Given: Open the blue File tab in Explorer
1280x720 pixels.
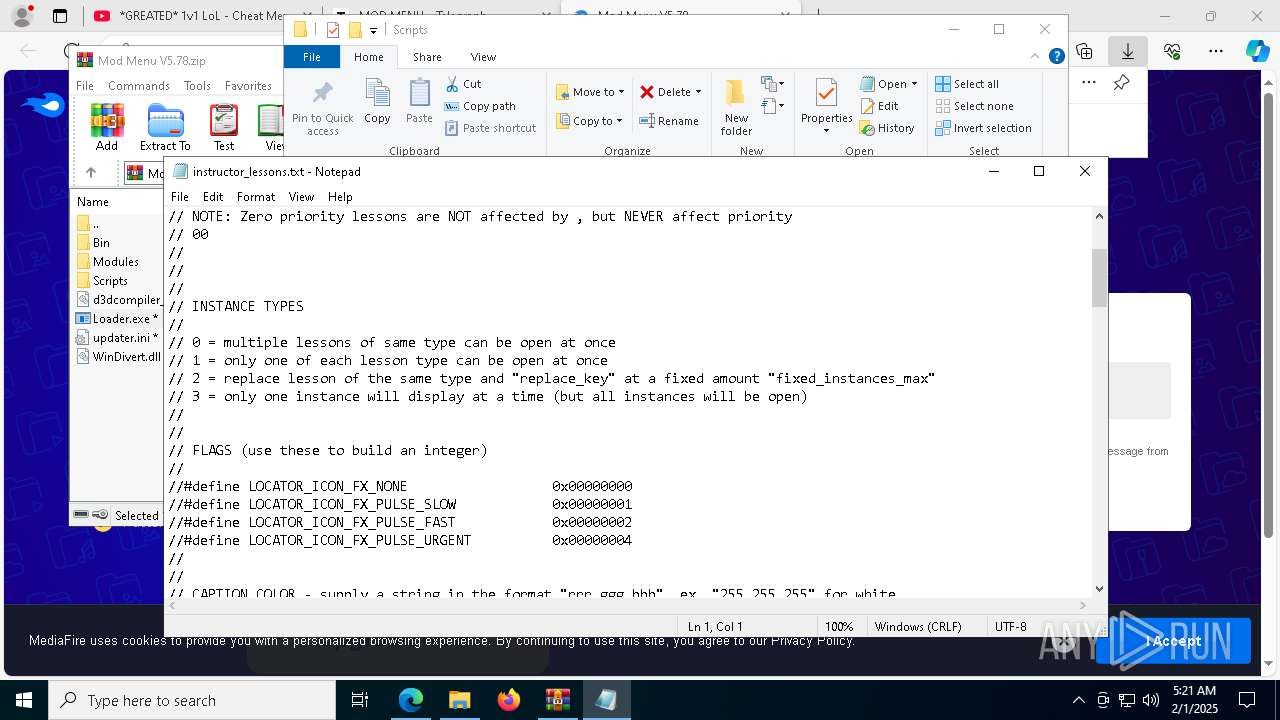Looking at the screenshot, I should [312, 57].
